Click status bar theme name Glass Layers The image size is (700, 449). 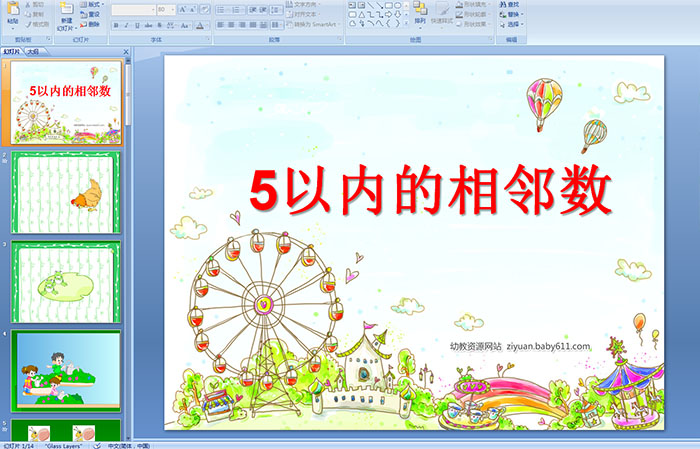64,446
